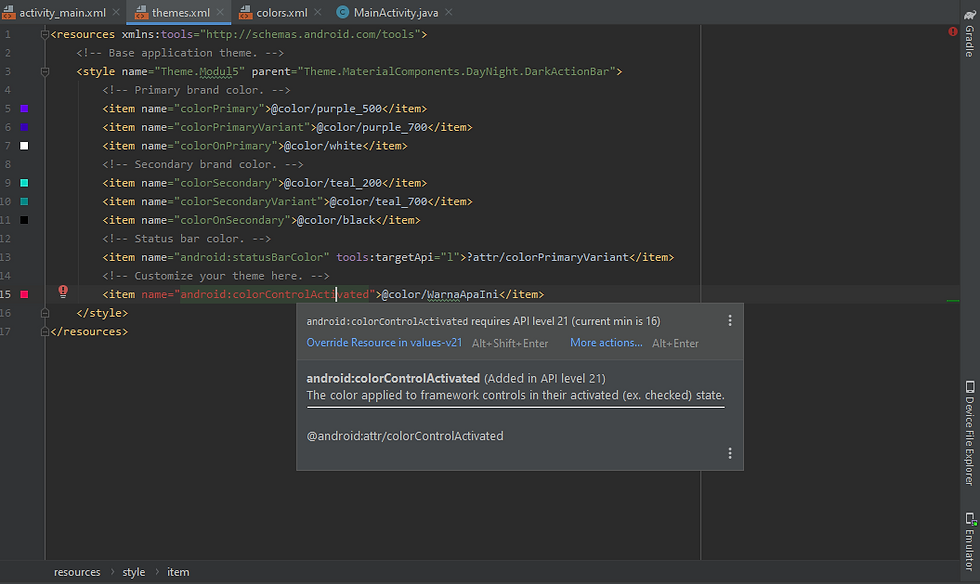
Task: Click the closing resources fold marker
Action: point(45,331)
